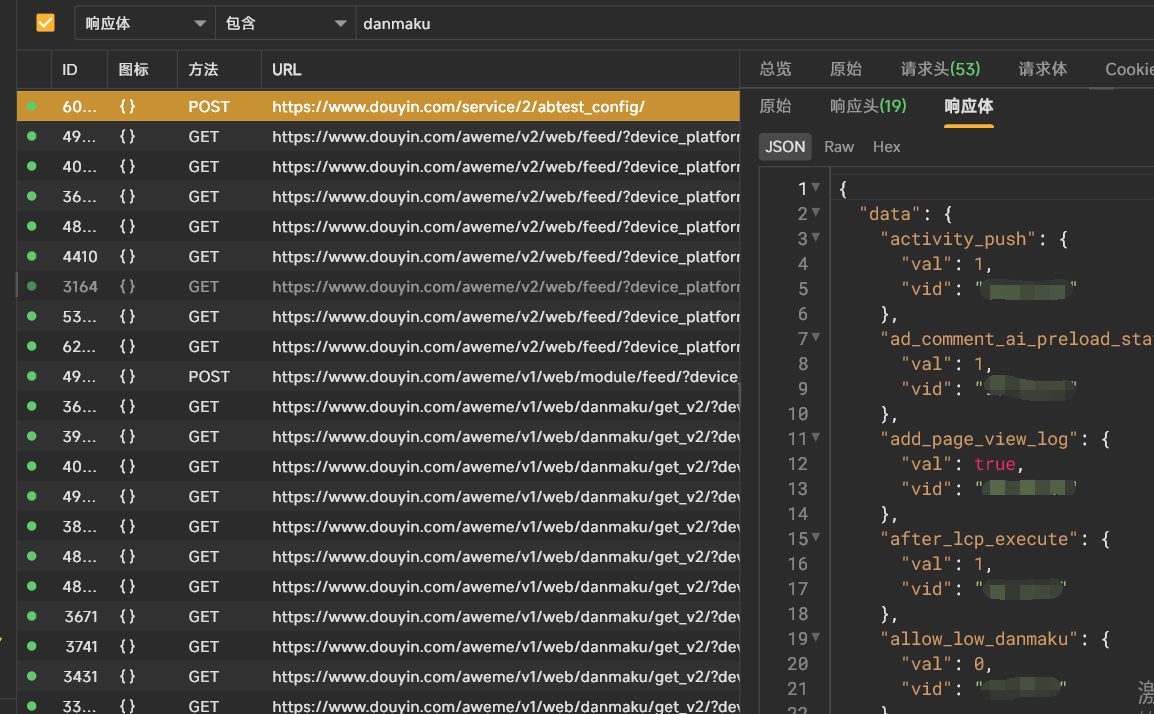This screenshot has width=1154, height=714.
Task: Click JSON icon in row ID 3164
Action: point(127,286)
